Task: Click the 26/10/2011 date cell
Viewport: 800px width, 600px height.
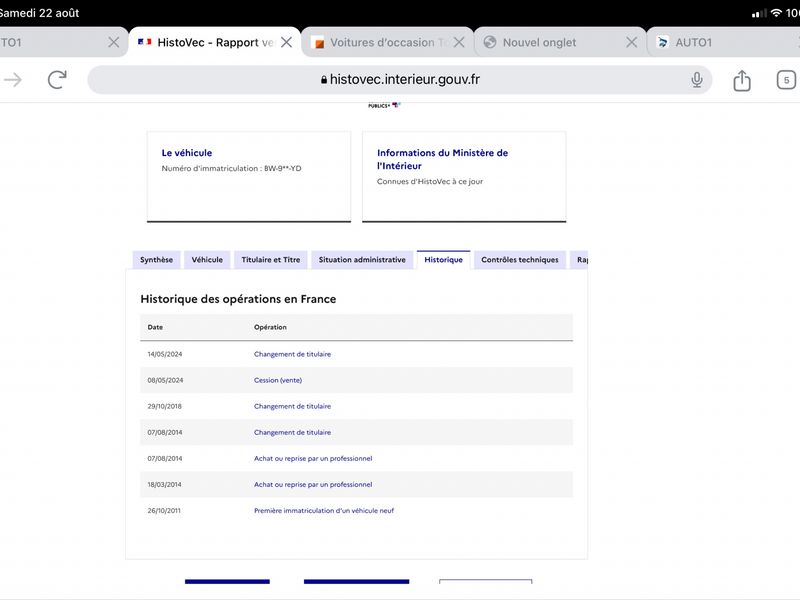Action: [x=164, y=510]
